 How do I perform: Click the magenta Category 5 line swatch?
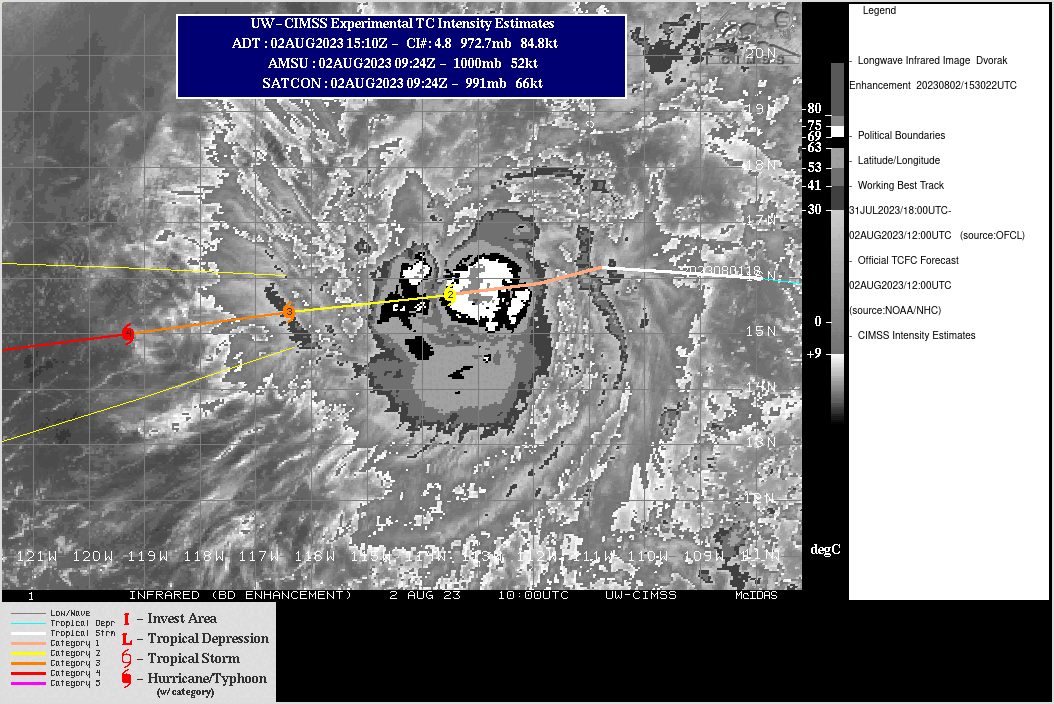tap(26, 684)
